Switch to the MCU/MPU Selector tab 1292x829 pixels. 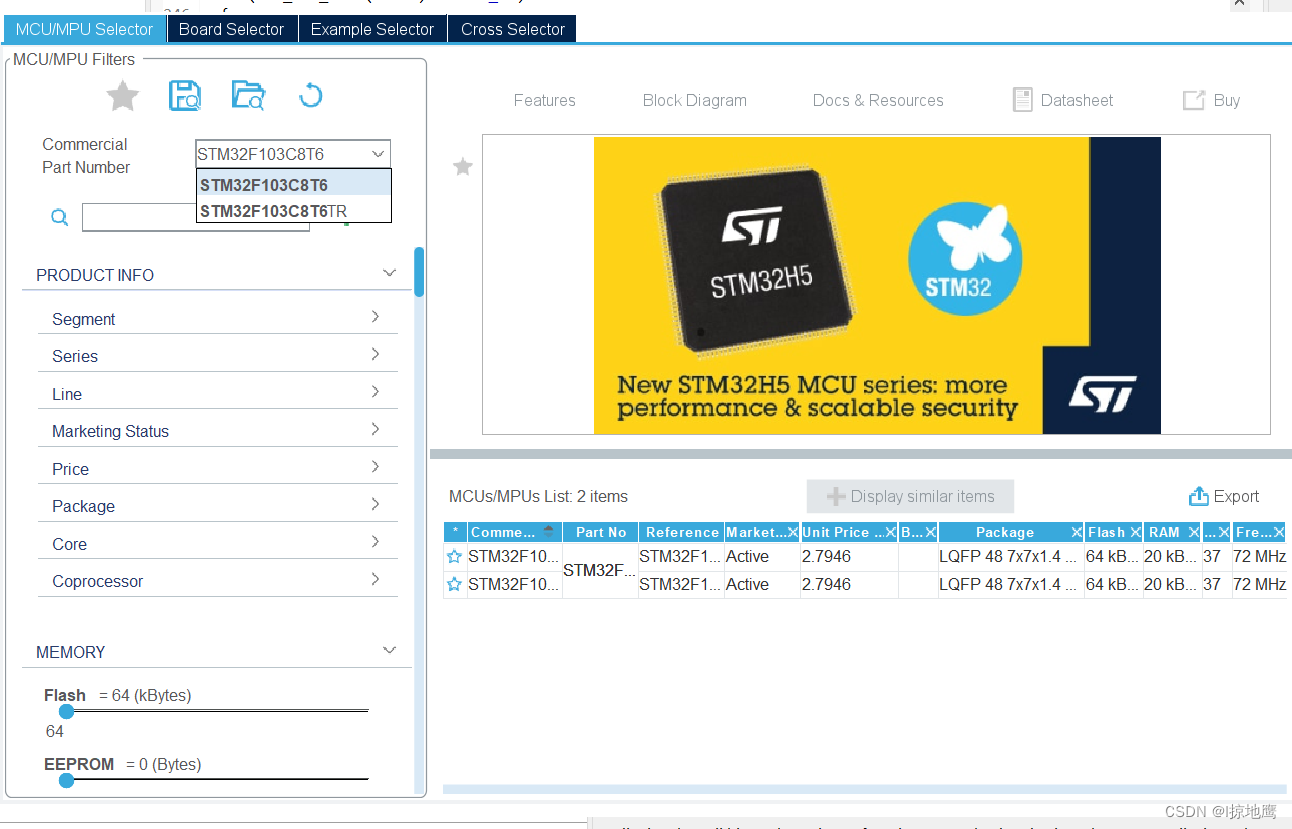[x=84, y=29]
